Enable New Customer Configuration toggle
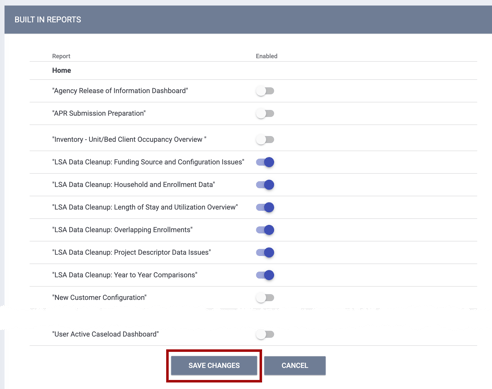This screenshot has height=389, width=492. [x=265, y=298]
